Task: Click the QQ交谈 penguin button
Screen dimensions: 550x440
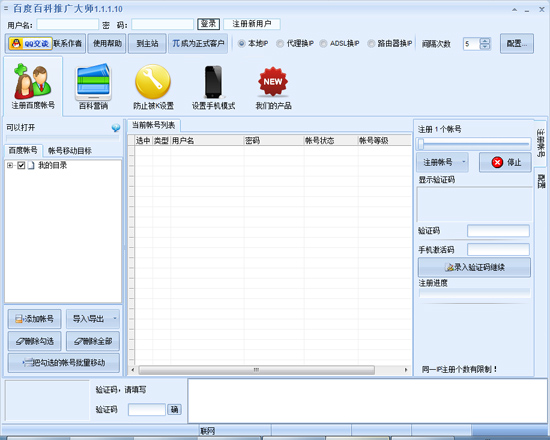Action: pos(30,44)
